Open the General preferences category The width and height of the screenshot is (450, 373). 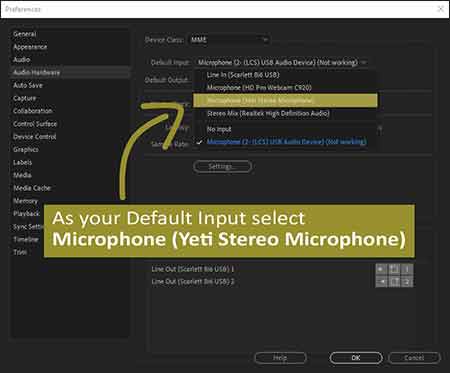coord(25,34)
